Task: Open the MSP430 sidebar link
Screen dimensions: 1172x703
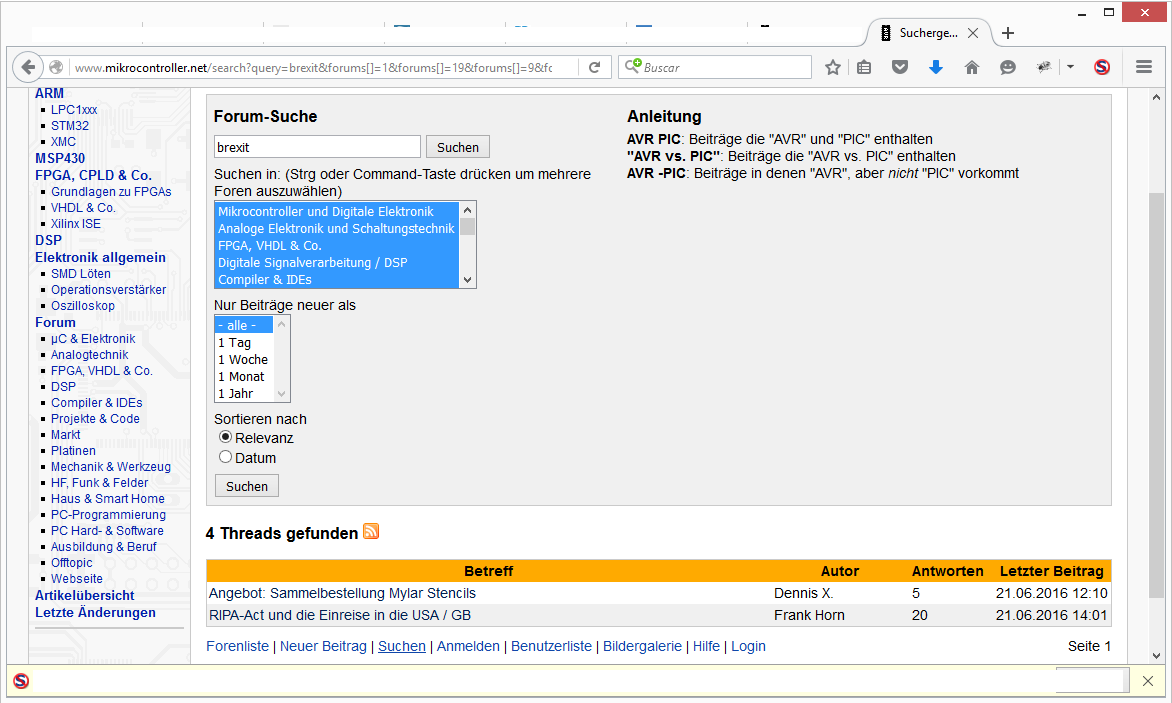Action: [x=60, y=158]
